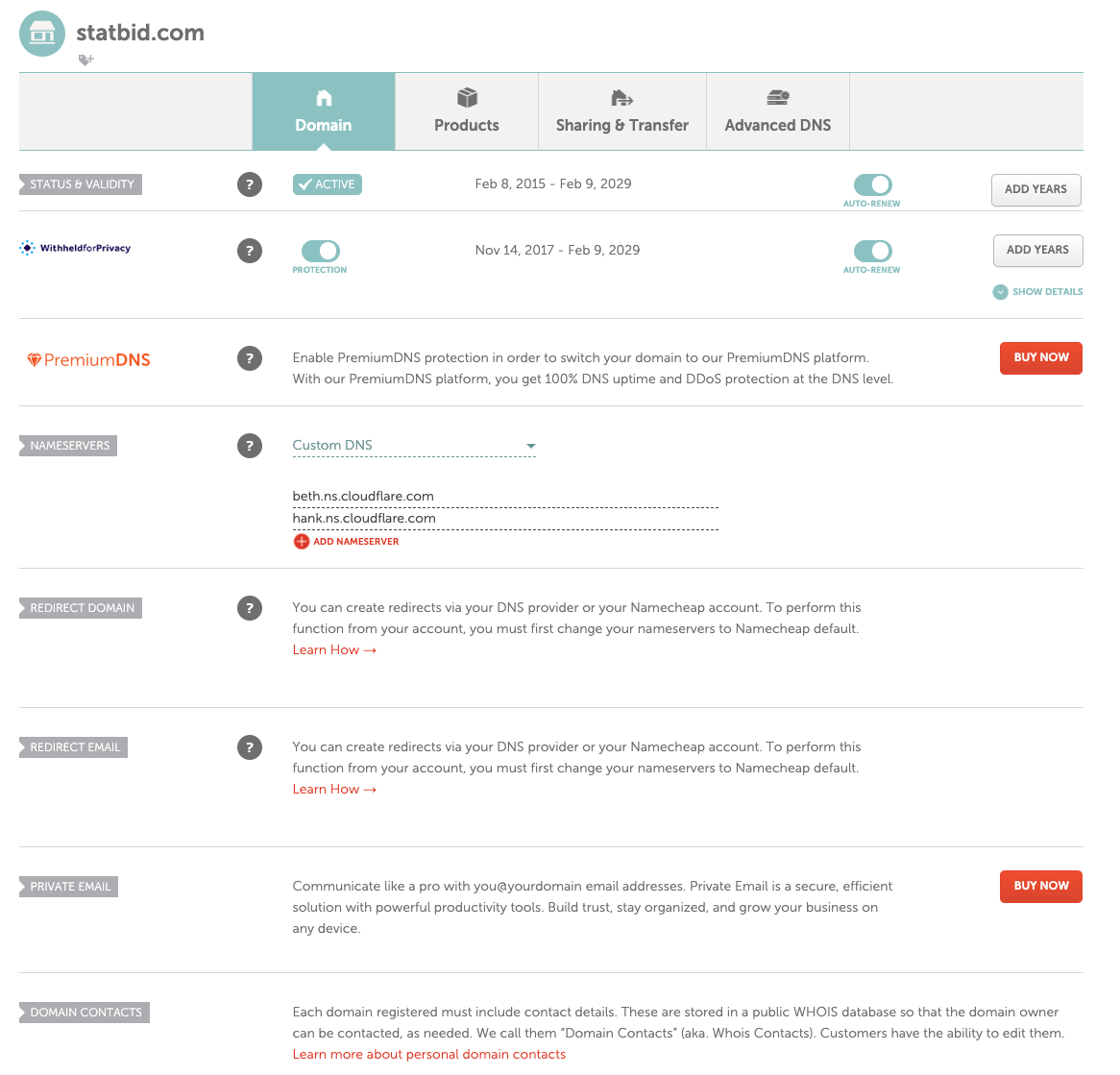Click the add tag icon under statbid.com
Viewport: 1120px width, 1075px height.
(x=85, y=60)
